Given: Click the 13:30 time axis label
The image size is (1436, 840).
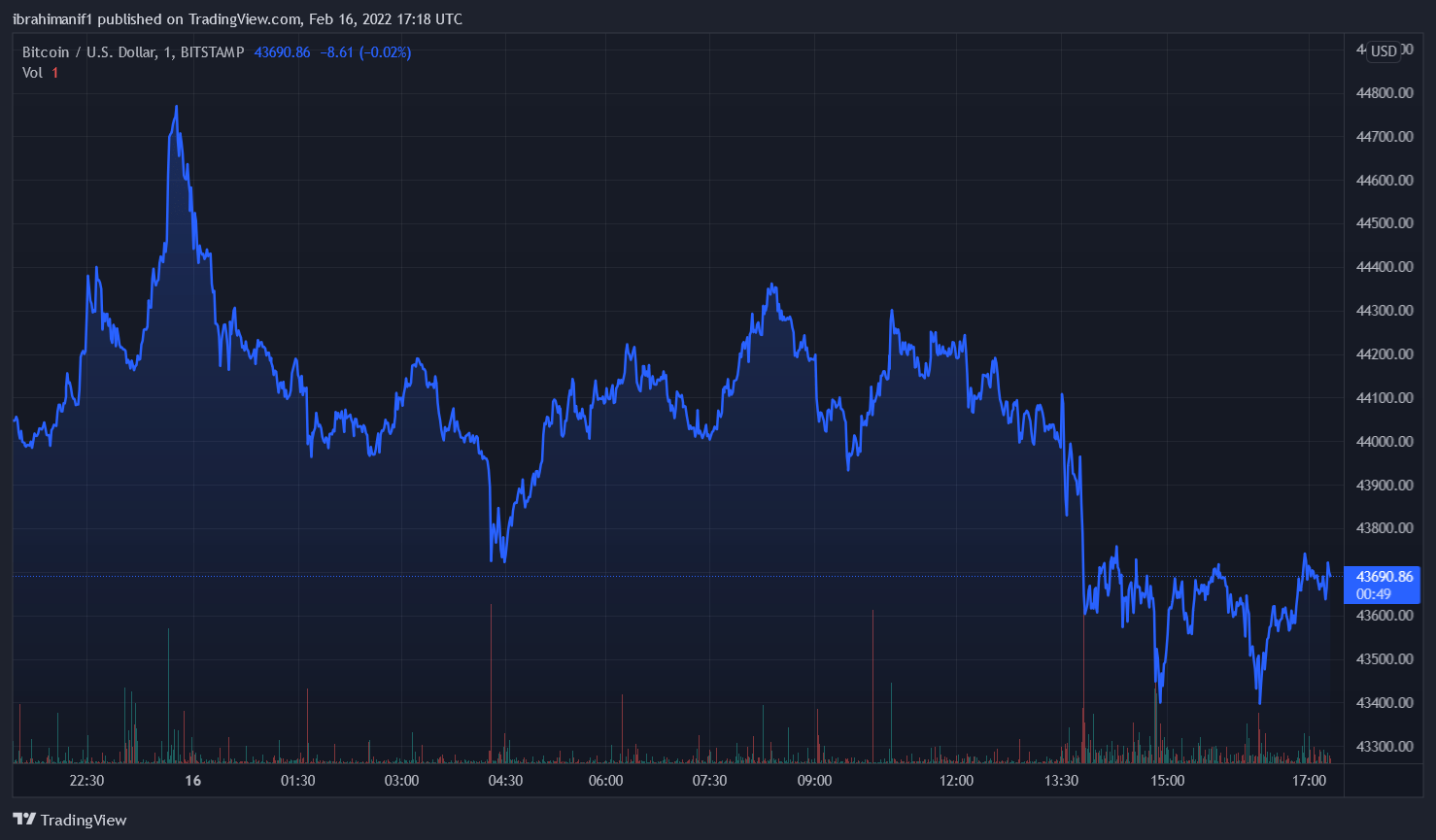Looking at the screenshot, I should tap(1061, 781).
